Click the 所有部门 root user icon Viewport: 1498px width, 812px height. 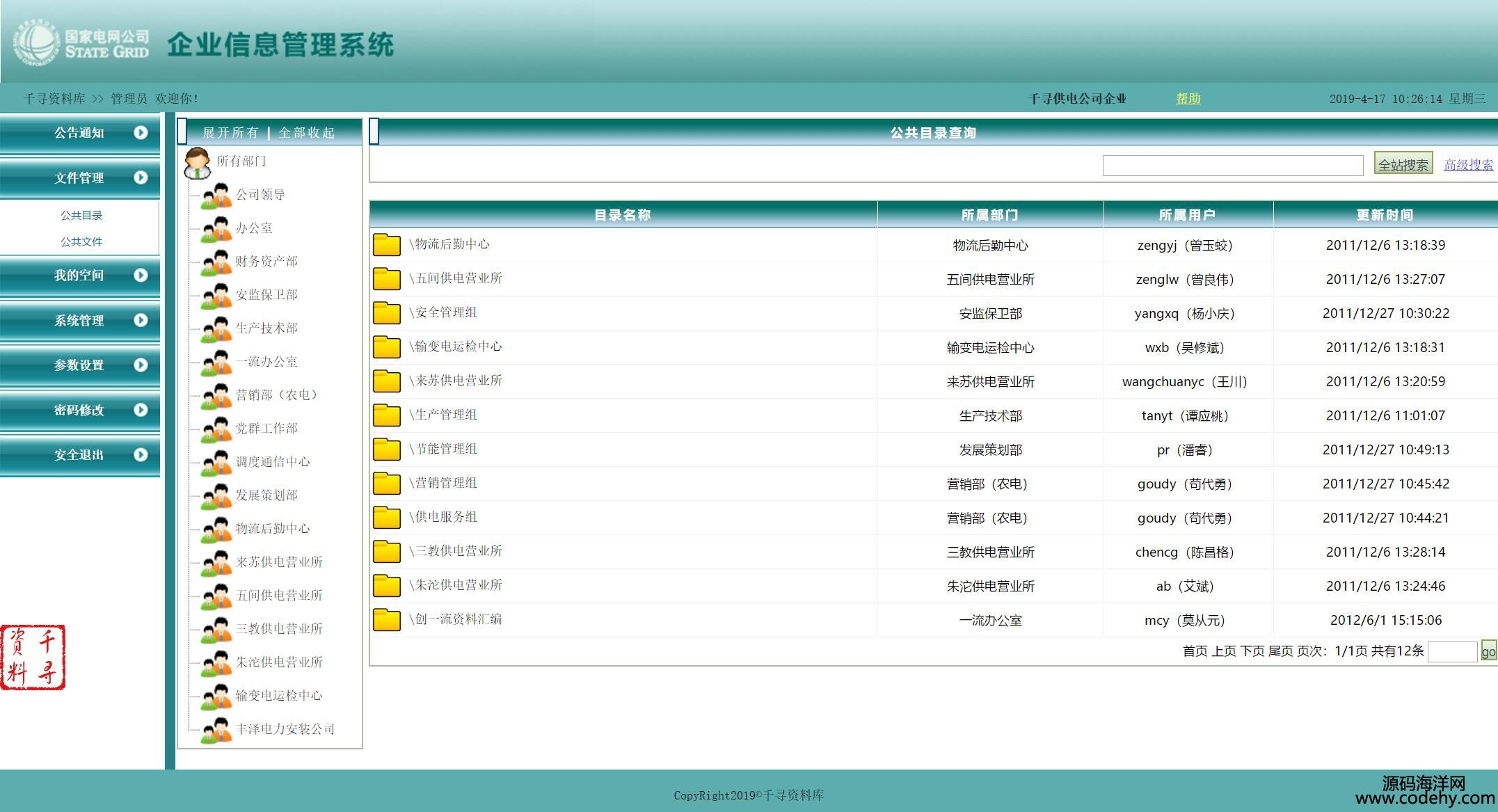point(197,164)
